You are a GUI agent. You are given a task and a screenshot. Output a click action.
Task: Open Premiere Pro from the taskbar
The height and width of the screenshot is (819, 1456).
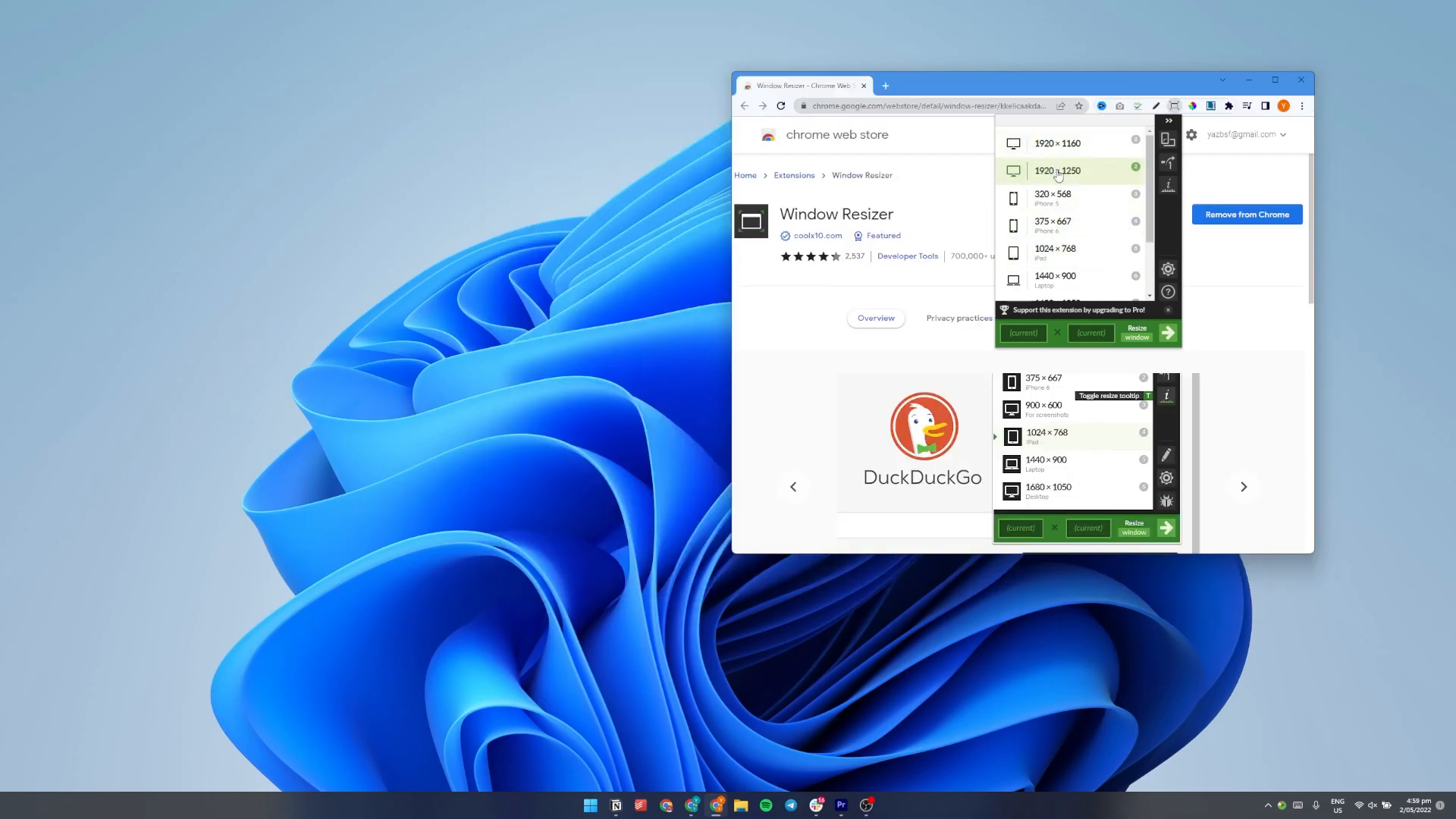841,805
